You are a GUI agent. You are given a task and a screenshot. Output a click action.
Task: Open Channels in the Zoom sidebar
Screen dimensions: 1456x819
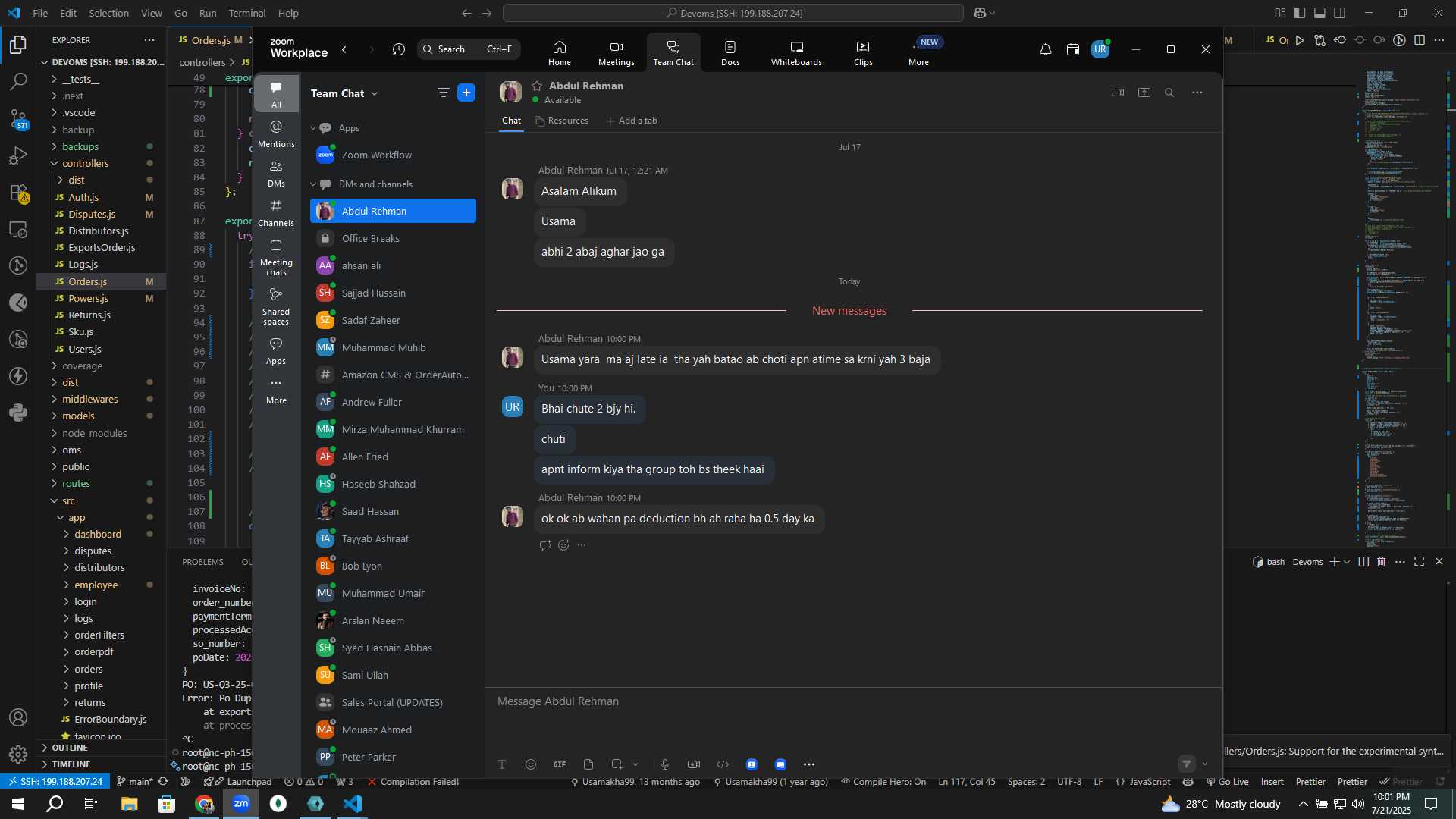click(x=276, y=213)
